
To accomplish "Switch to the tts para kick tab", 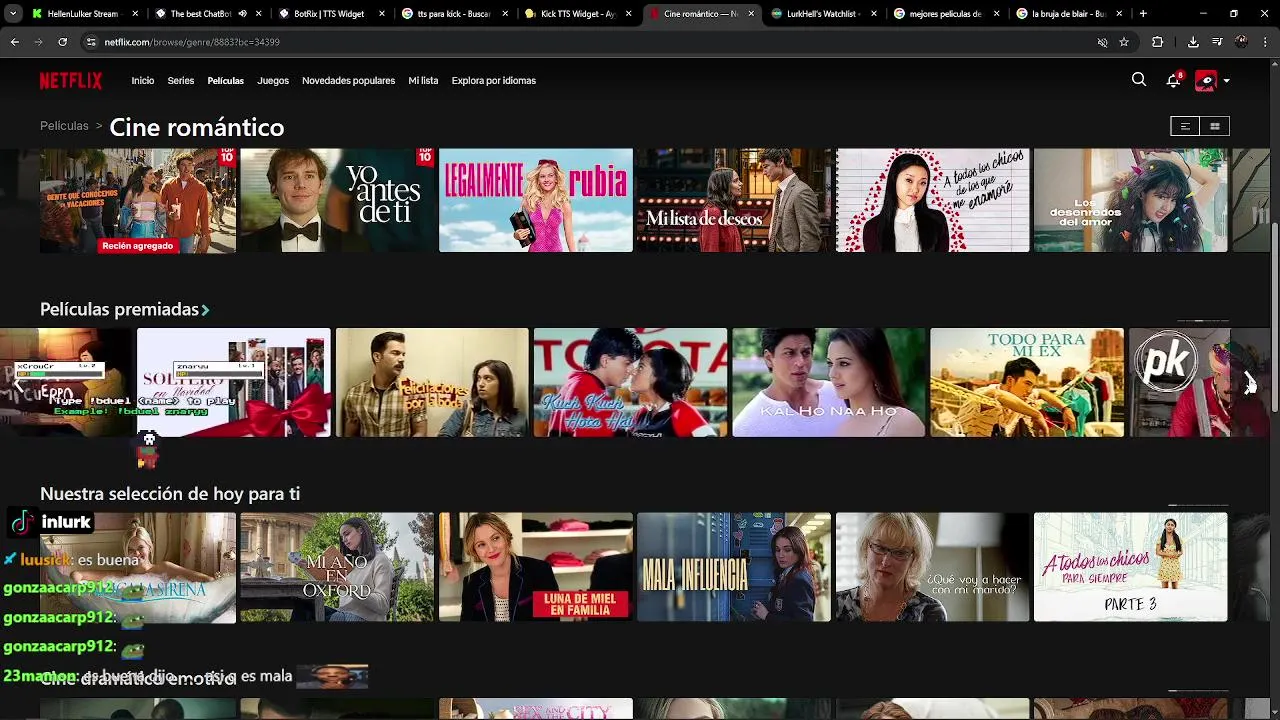I will coord(454,14).
